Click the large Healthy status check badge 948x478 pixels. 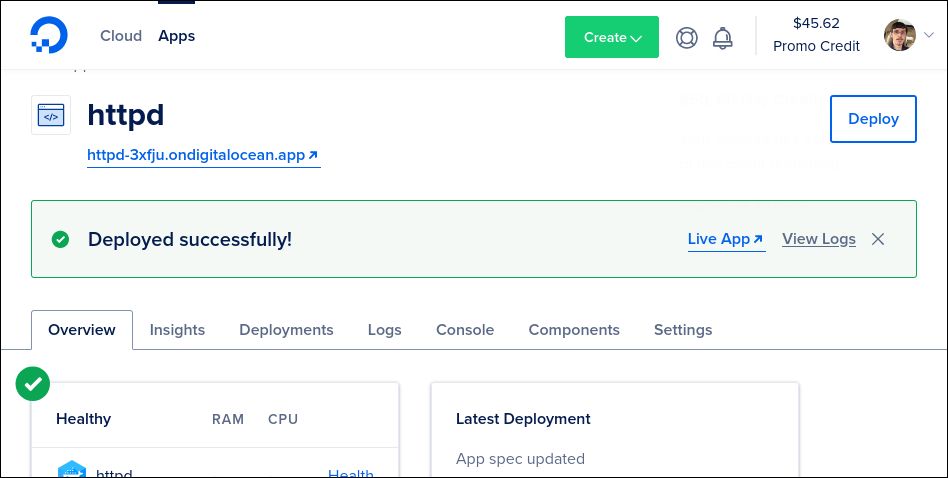point(33,384)
